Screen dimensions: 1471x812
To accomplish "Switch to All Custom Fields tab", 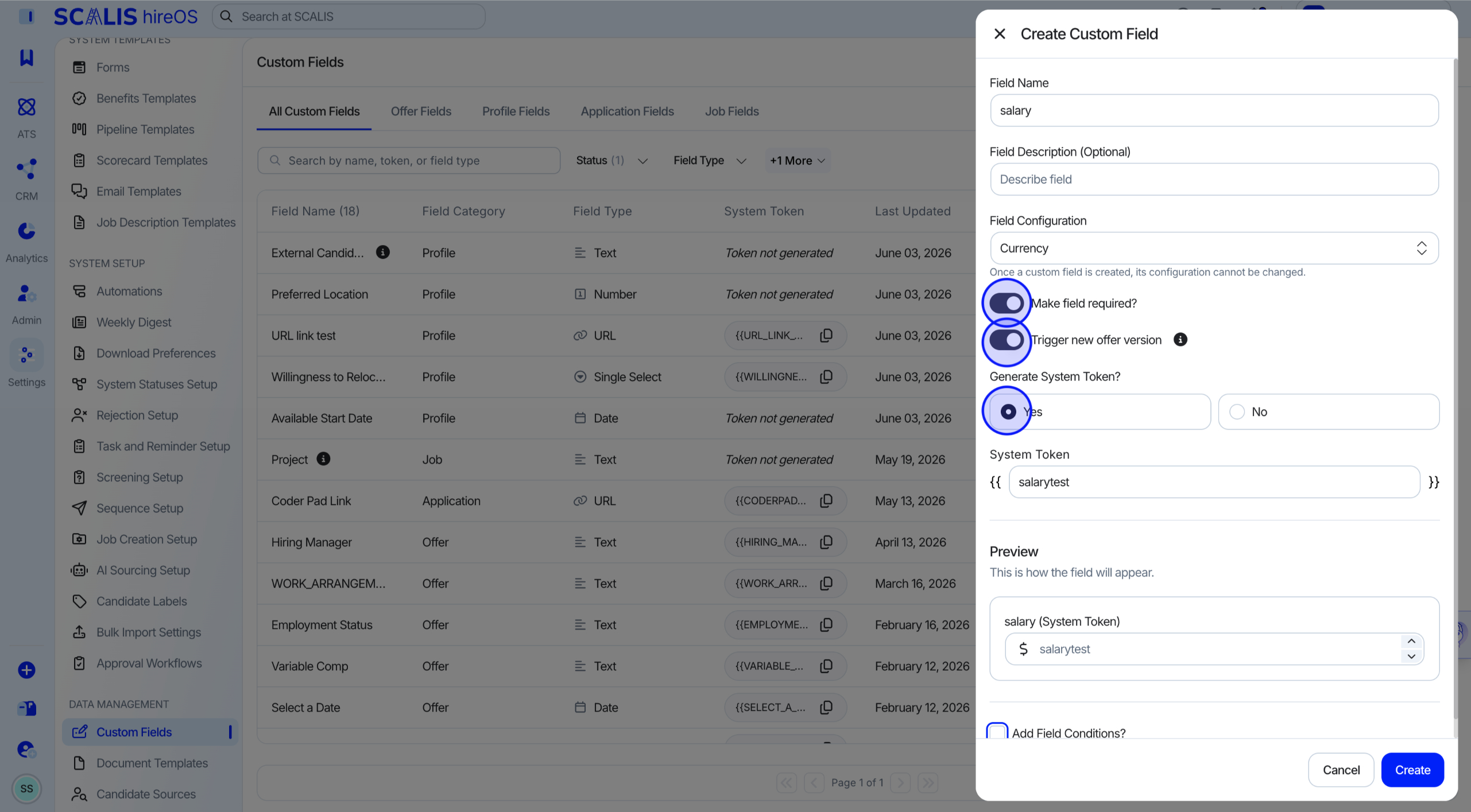I will point(314,111).
